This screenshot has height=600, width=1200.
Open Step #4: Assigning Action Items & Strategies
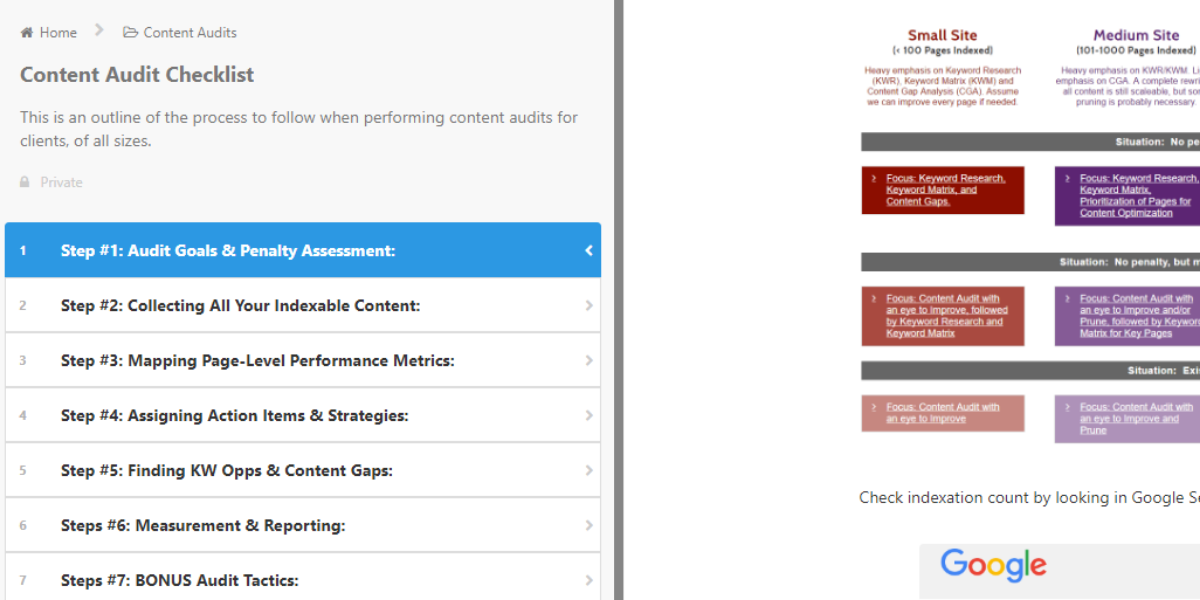tap(234, 416)
